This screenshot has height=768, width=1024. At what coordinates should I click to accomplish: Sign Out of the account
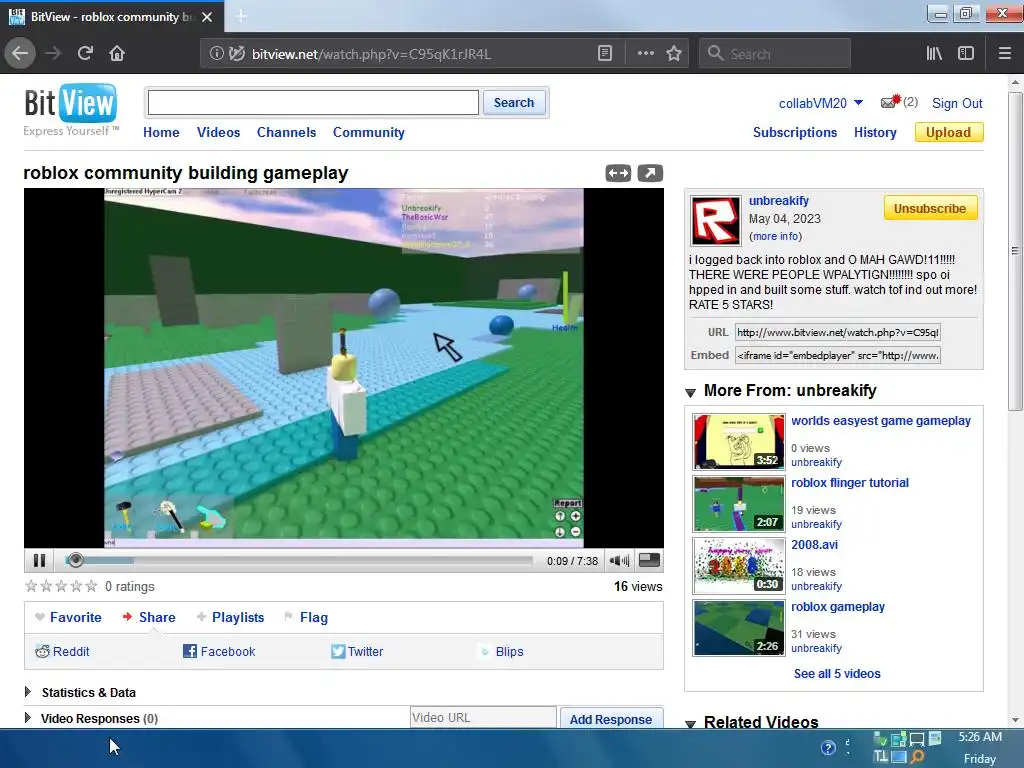957,103
